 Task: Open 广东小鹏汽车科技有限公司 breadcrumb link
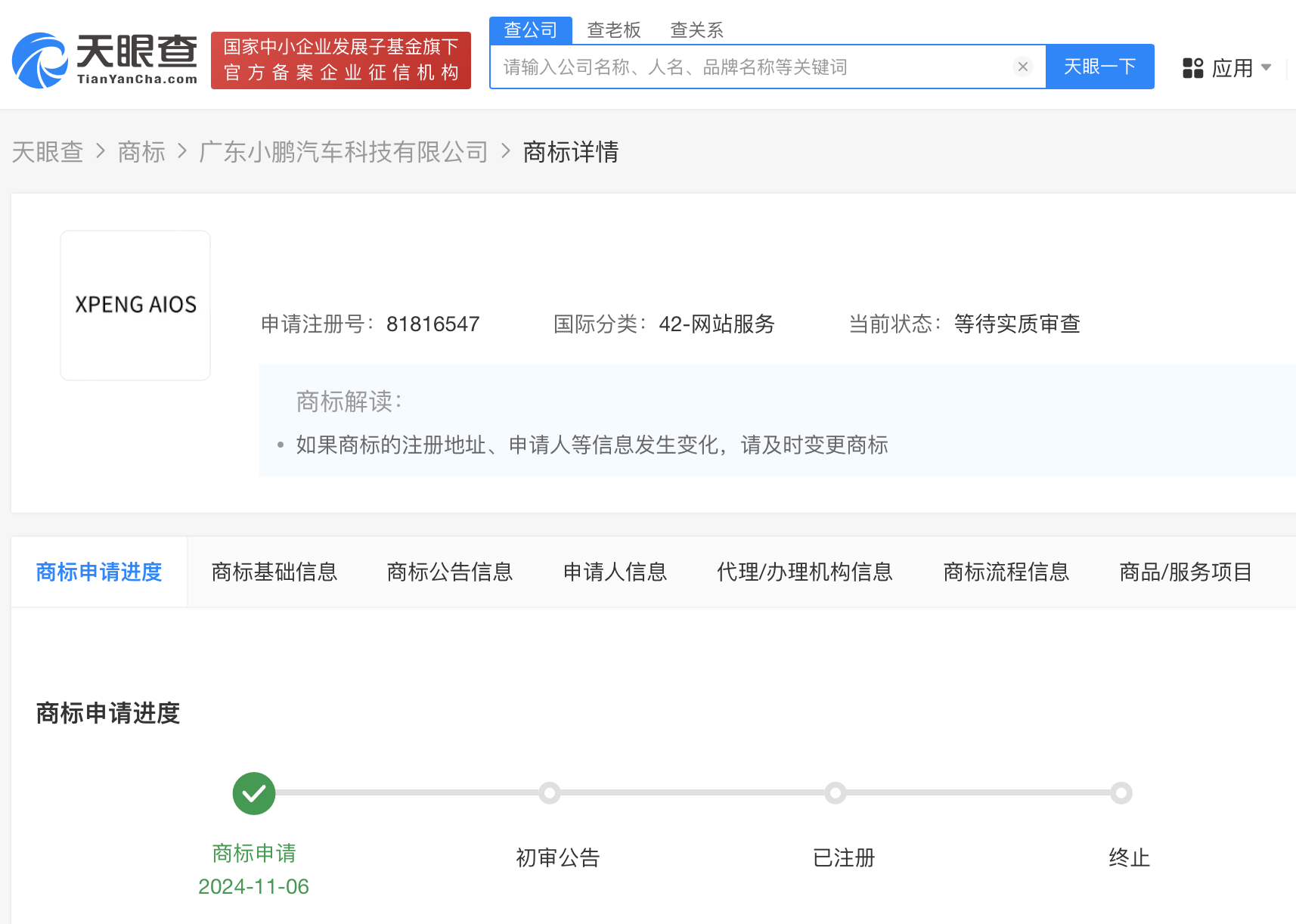(344, 152)
